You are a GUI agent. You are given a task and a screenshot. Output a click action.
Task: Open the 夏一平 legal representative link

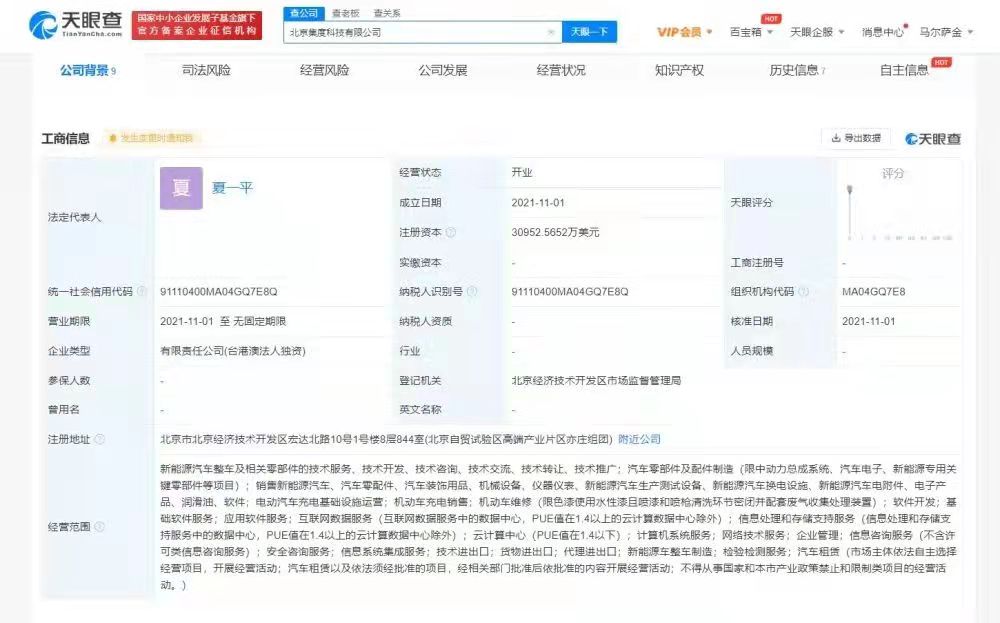tap(232, 187)
